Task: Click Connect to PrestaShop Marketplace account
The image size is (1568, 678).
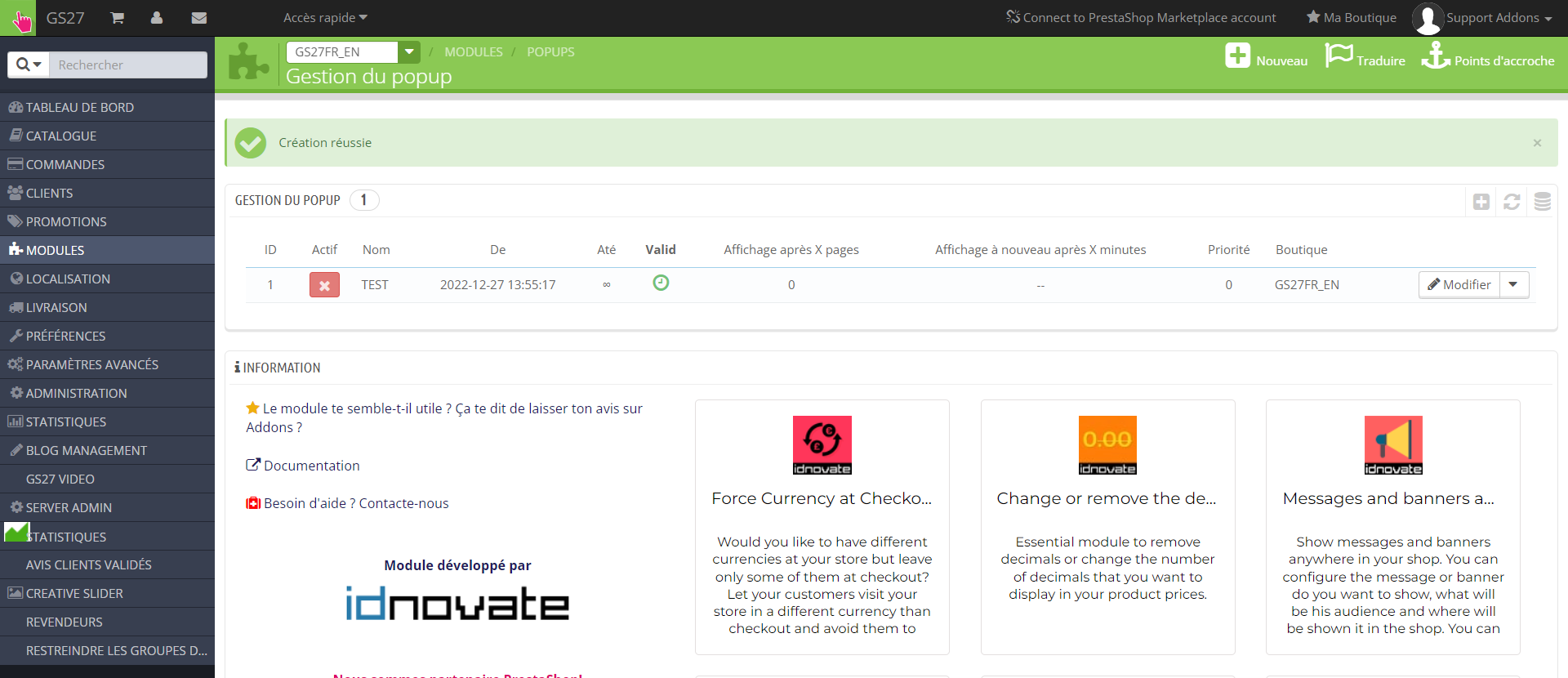Action: [x=1141, y=18]
